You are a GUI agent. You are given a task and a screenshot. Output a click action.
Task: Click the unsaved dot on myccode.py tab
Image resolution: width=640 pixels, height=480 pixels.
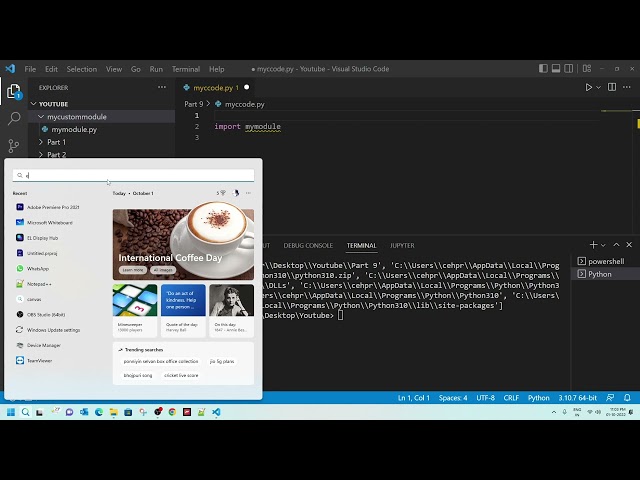pyautogui.click(x=247, y=87)
